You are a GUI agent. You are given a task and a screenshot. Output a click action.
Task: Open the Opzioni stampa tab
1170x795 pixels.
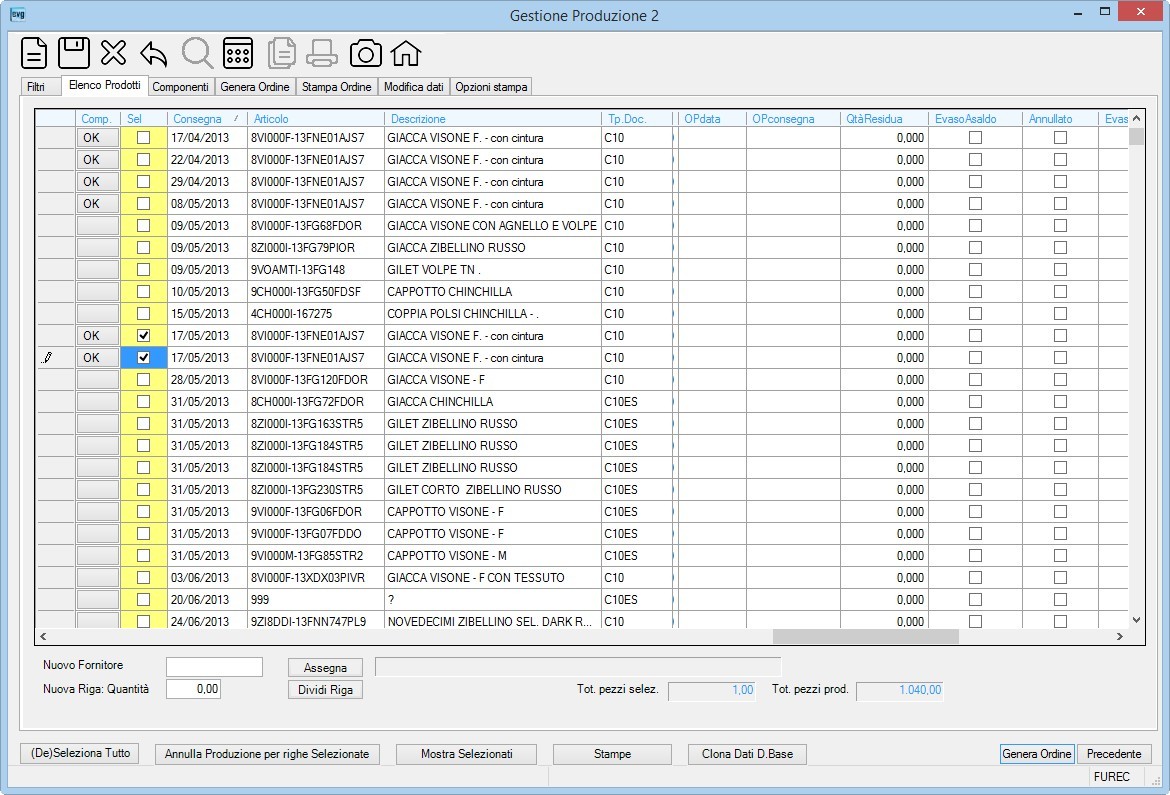pos(491,87)
